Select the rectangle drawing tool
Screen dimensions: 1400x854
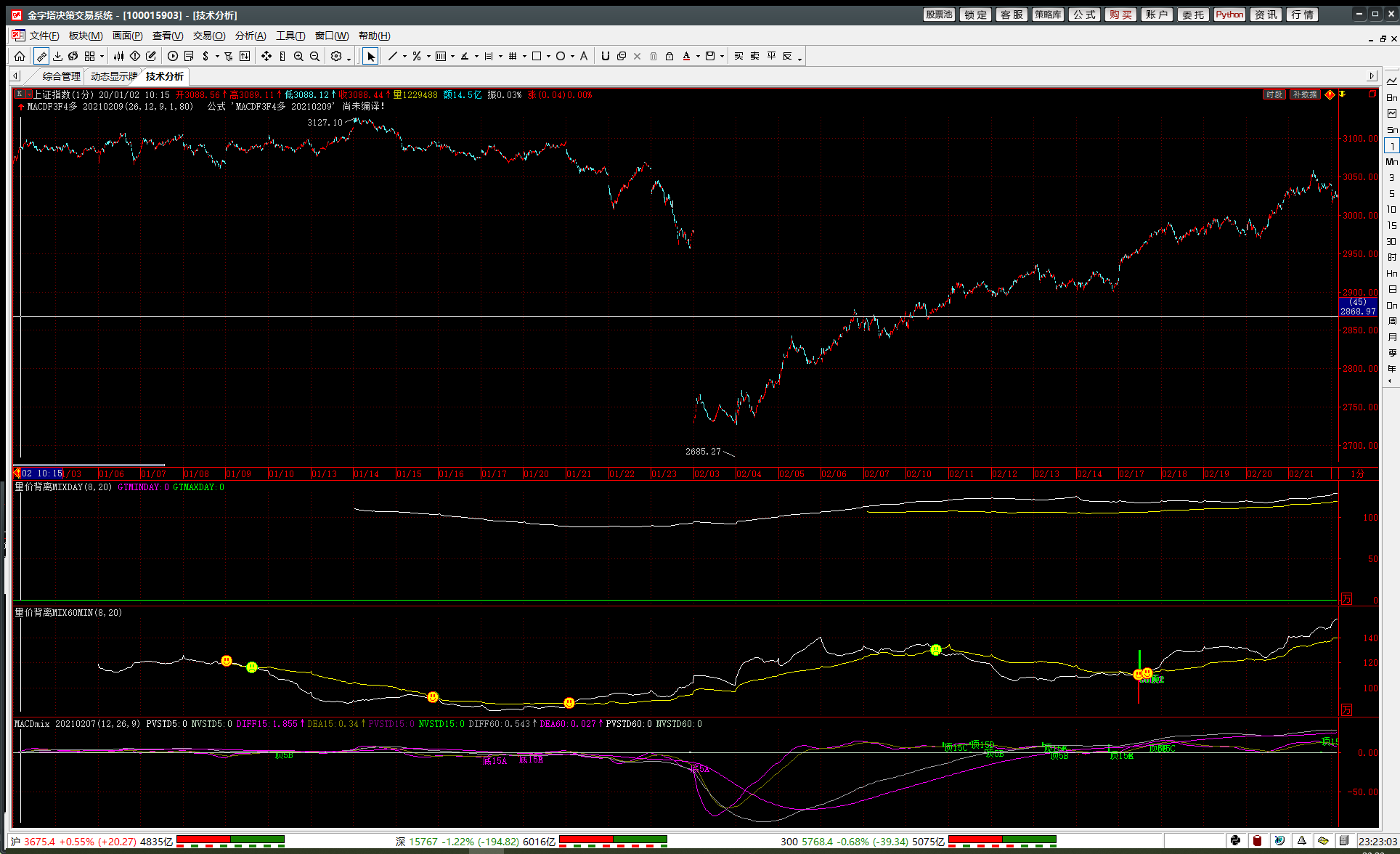pos(537,56)
